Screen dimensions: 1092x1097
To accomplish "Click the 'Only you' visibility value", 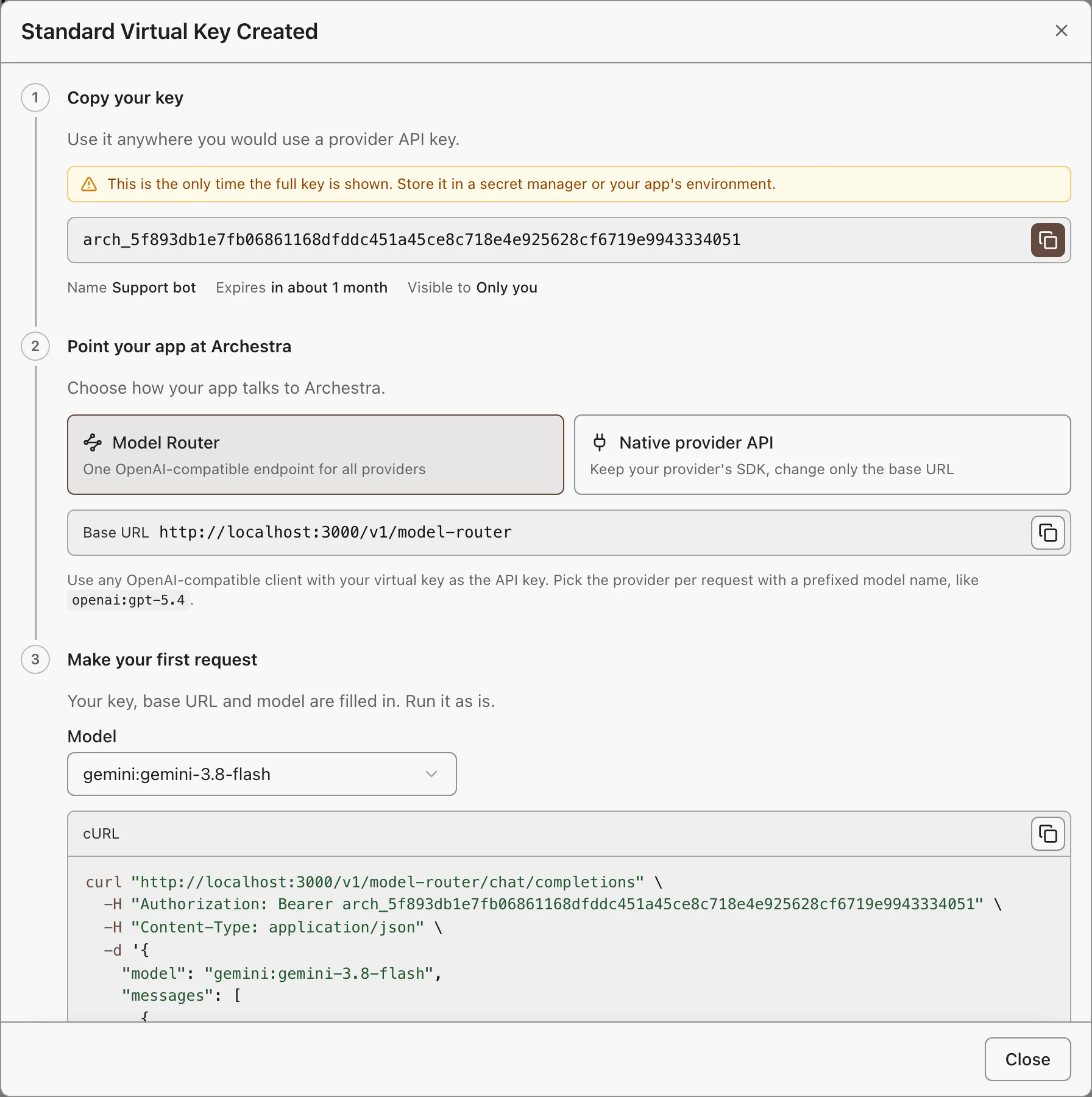I will 507,288.
